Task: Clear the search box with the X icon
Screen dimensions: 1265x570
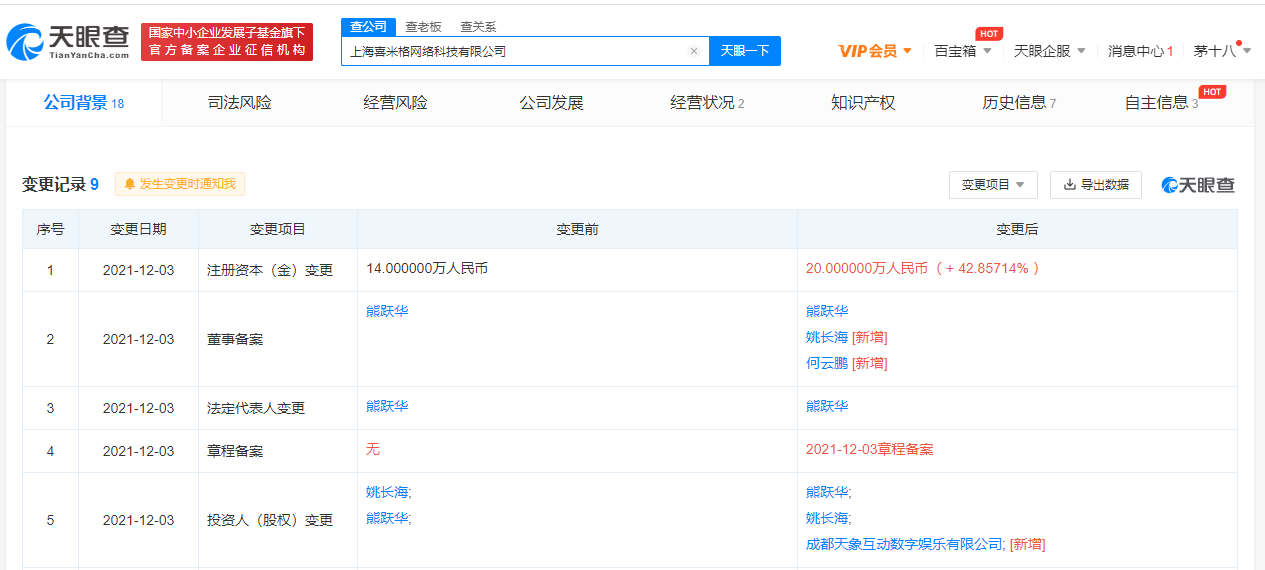Action: click(x=694, y=51)
